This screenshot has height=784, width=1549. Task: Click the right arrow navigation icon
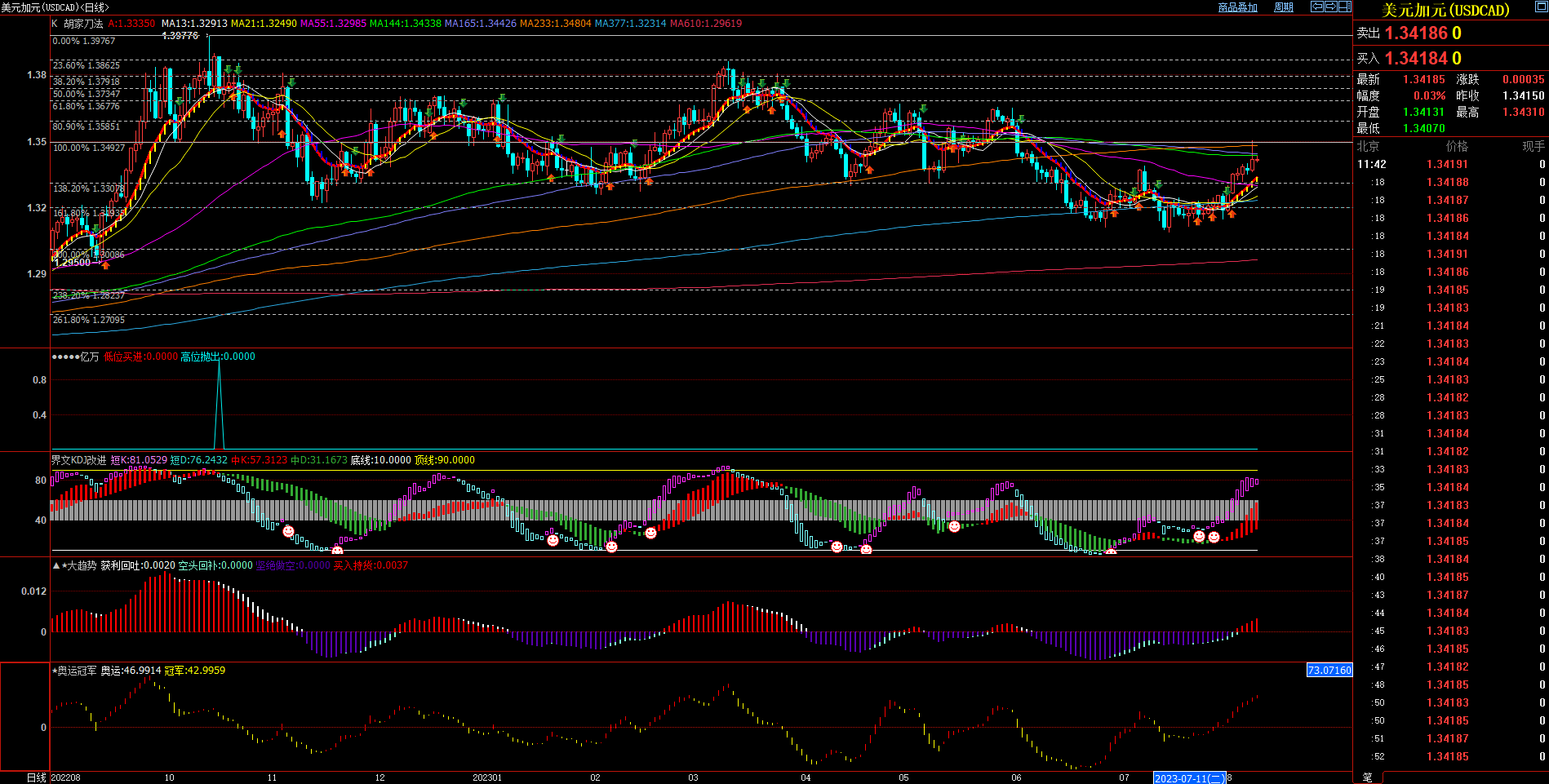coord(1330,7)
